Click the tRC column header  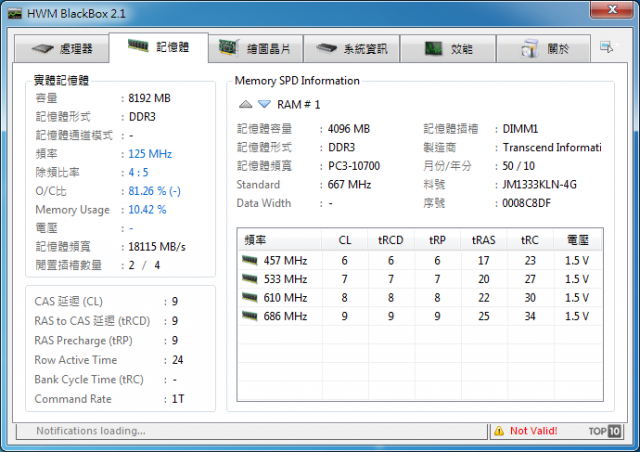click(x=530, y=240)
